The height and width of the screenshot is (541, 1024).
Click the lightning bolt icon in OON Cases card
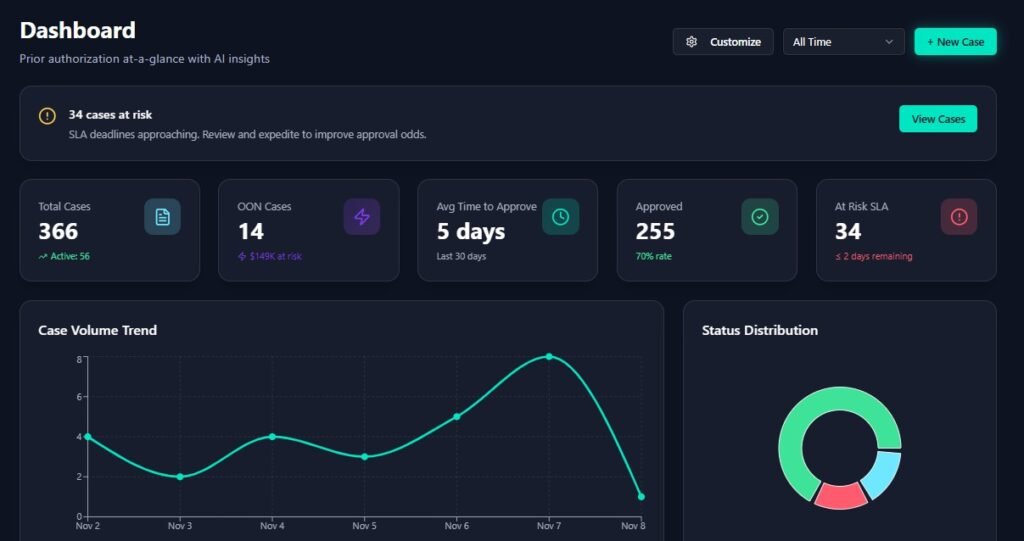click(x=361, y=217)
